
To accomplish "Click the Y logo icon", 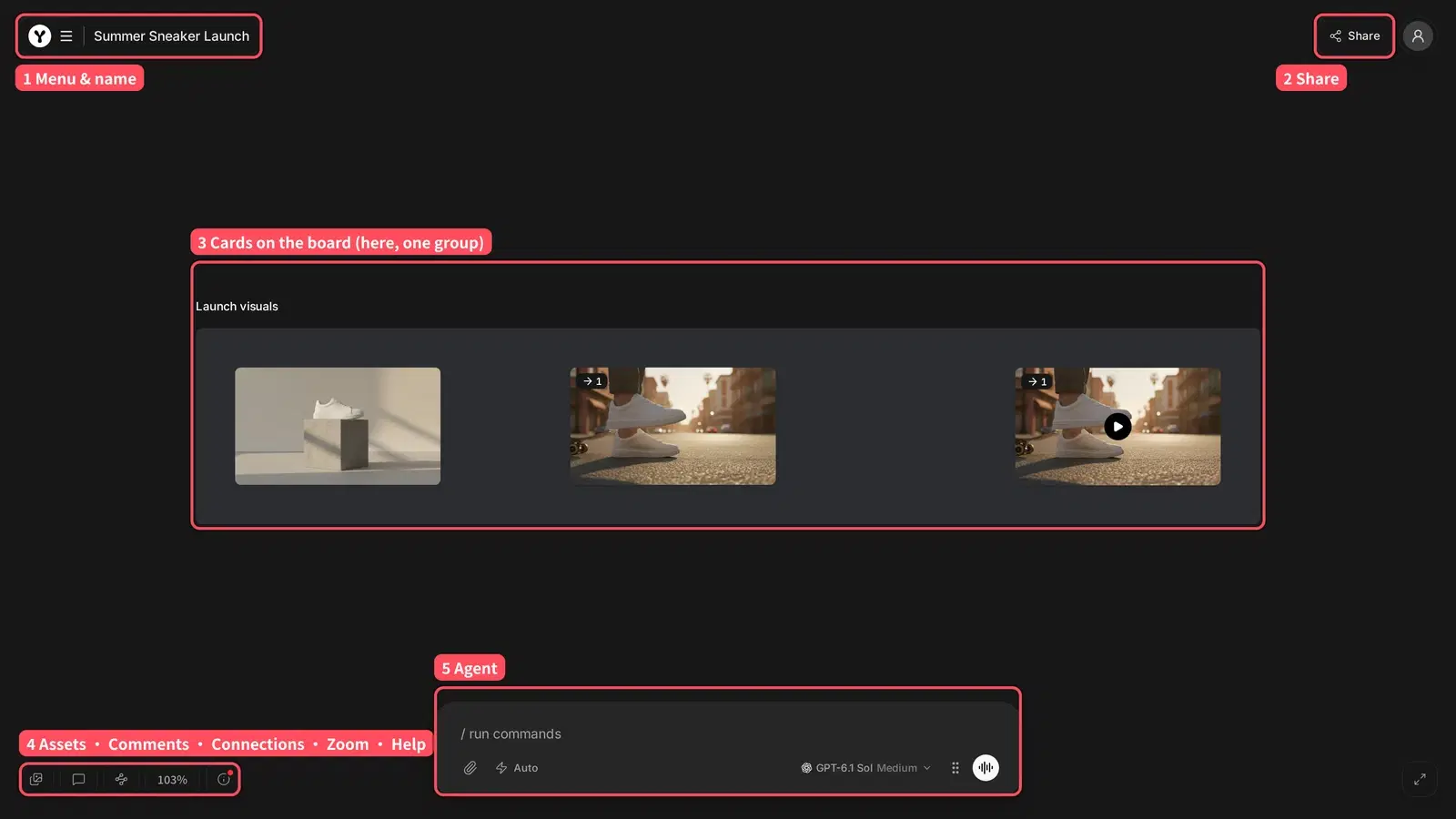I will tap(39, 36).
